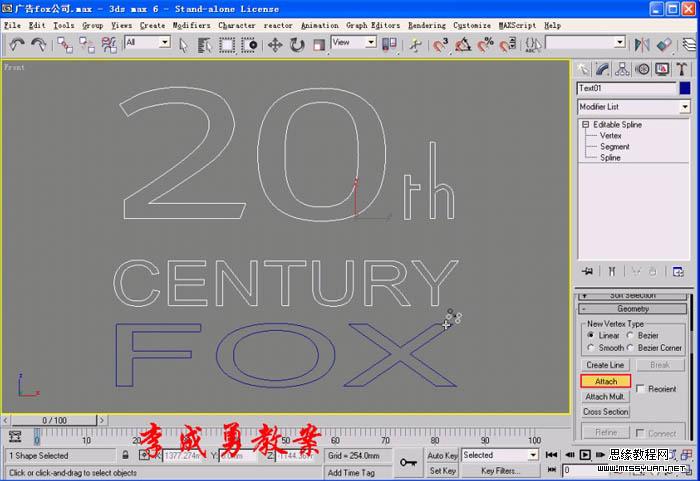Click the Use Pivot Point Center icon
This screenshot has height=481, width=700.
(x=389, y=45)
